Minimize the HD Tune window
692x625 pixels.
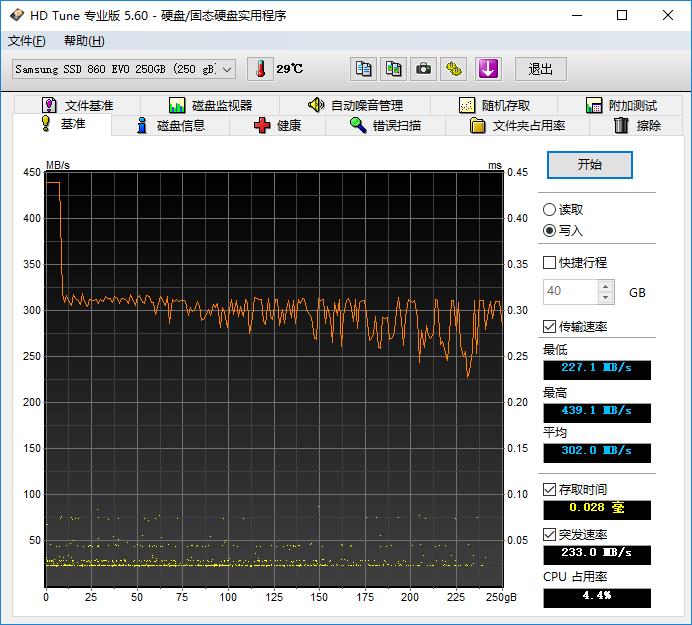pyautogui.click(x=577, y=15)
